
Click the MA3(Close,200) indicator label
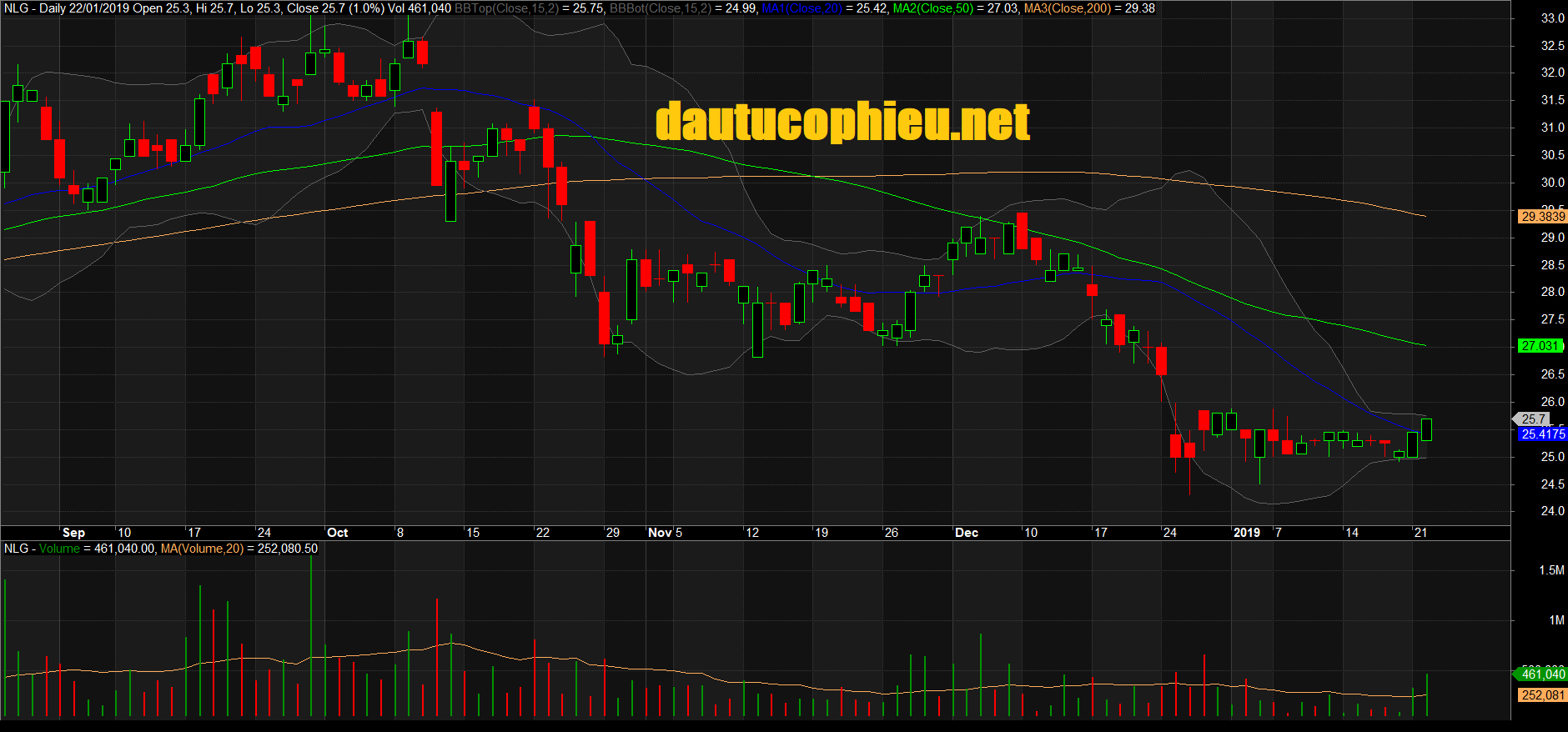1067,8
